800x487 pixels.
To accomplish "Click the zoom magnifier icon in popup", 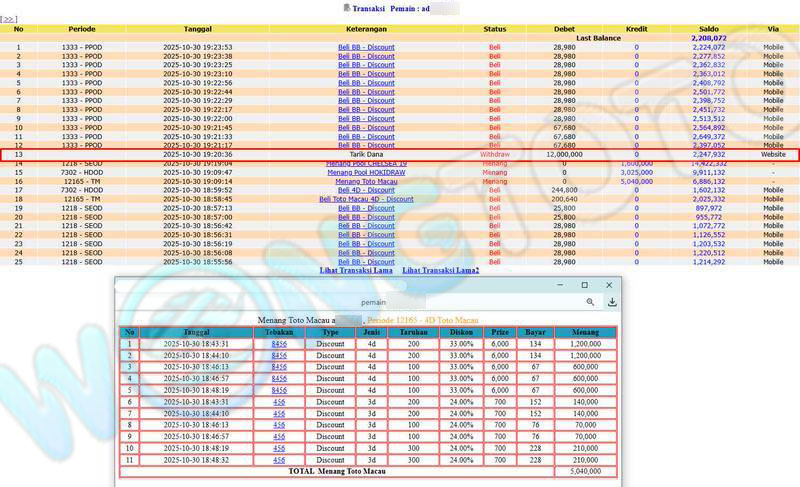I will click(x=590, y=302).
